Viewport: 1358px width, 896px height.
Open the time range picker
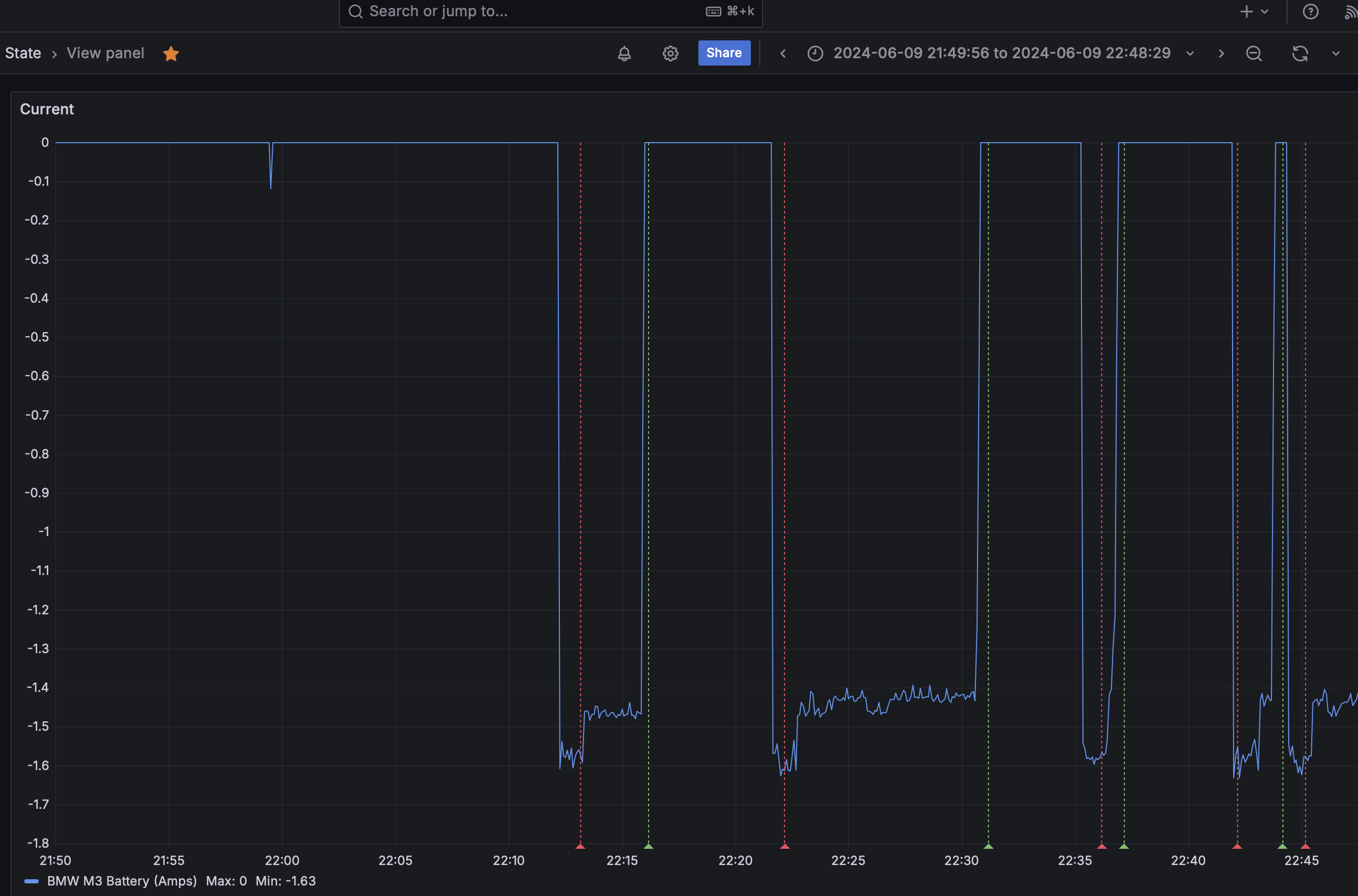1001,53
